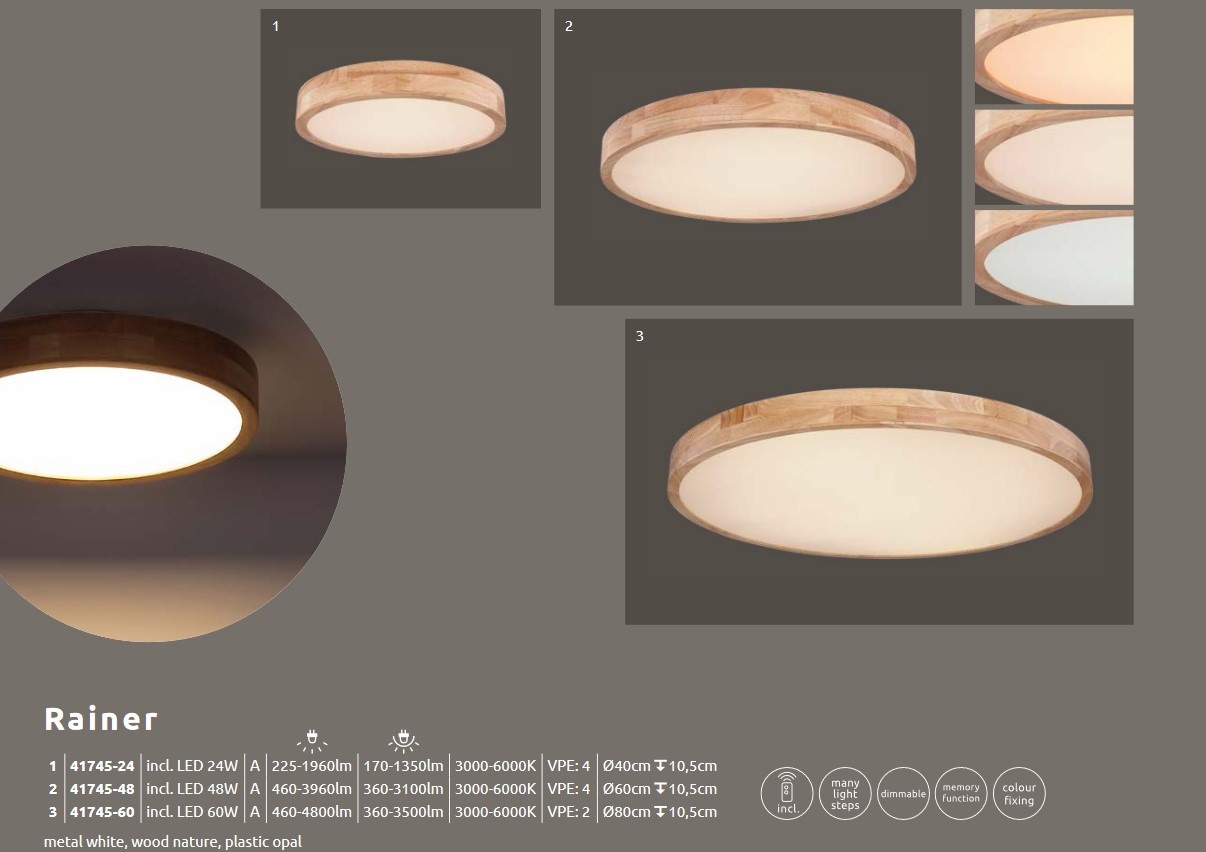Click the depth symbol beside Ø40cm
The image size is (1206, 852).
coord(660,767)
